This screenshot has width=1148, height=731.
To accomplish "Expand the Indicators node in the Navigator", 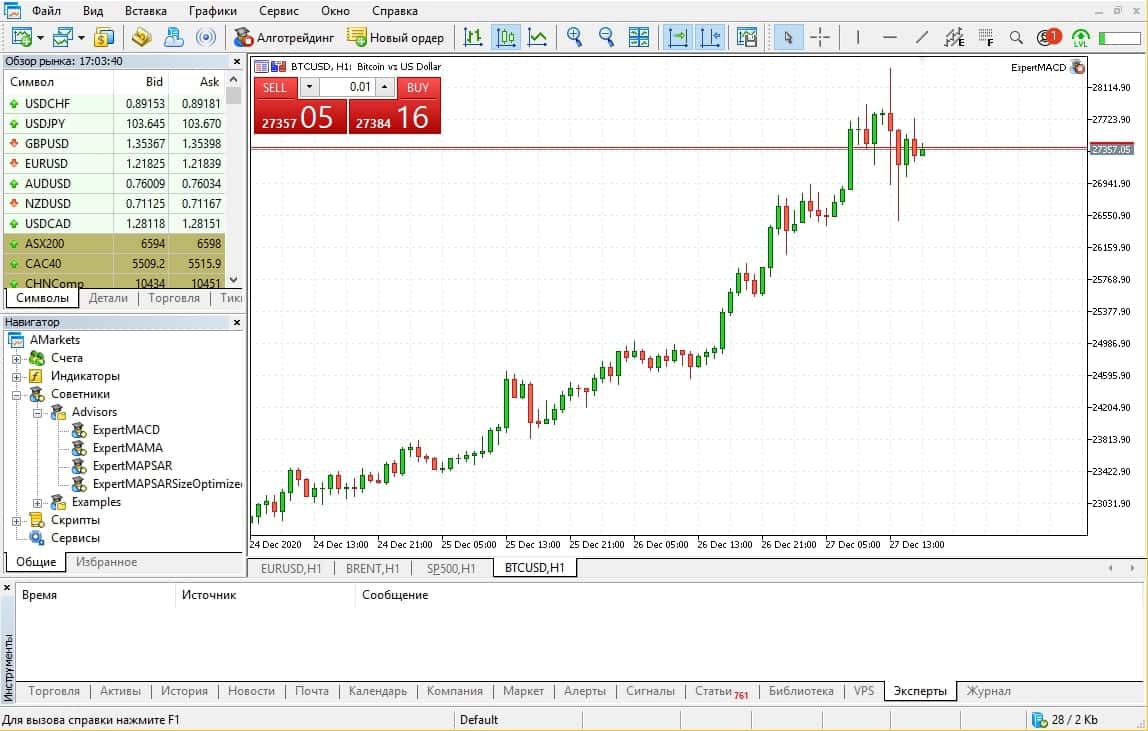I will click(x=16, y=377).
